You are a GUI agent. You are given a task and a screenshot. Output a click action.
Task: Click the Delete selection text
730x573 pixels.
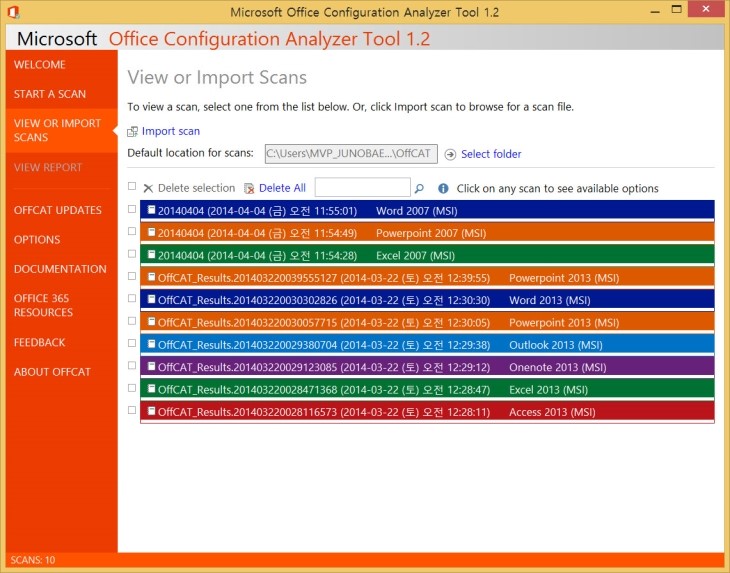196,188
